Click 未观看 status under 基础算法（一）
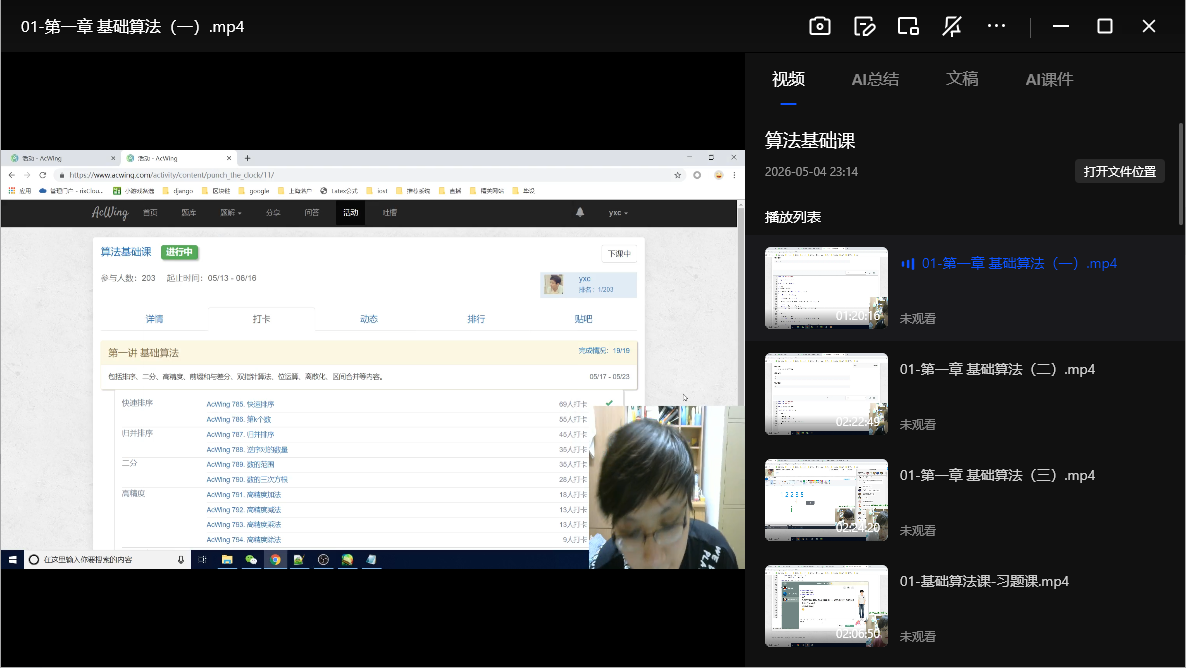The image size is (1186, 668). [917, 318]
